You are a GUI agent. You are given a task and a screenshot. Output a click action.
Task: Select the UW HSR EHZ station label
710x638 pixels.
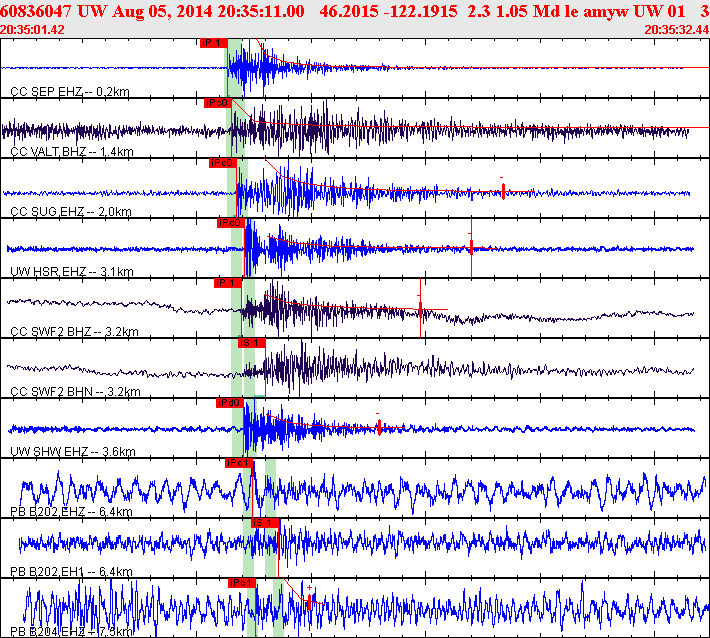72,272
